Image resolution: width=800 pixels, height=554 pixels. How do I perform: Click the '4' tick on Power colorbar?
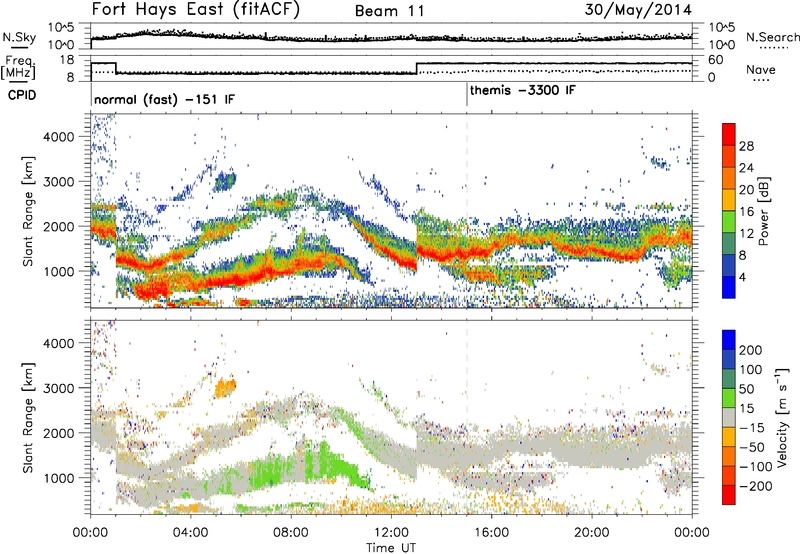743,277
